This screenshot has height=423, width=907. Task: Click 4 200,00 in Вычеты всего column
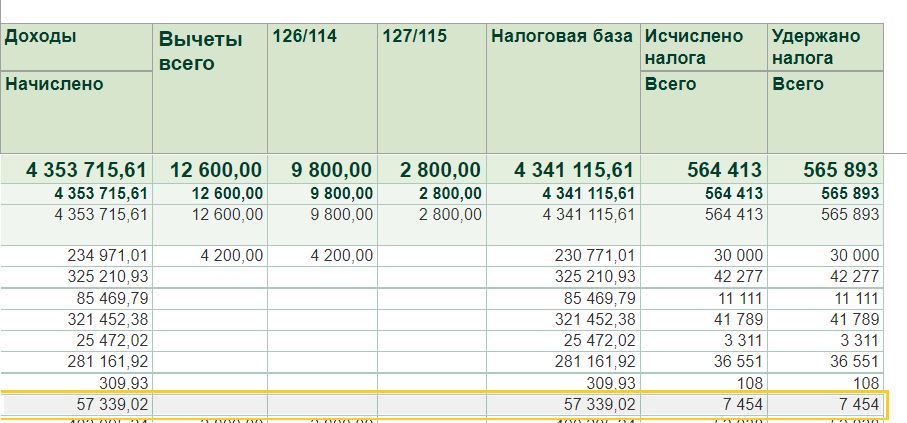pos(231,256)
